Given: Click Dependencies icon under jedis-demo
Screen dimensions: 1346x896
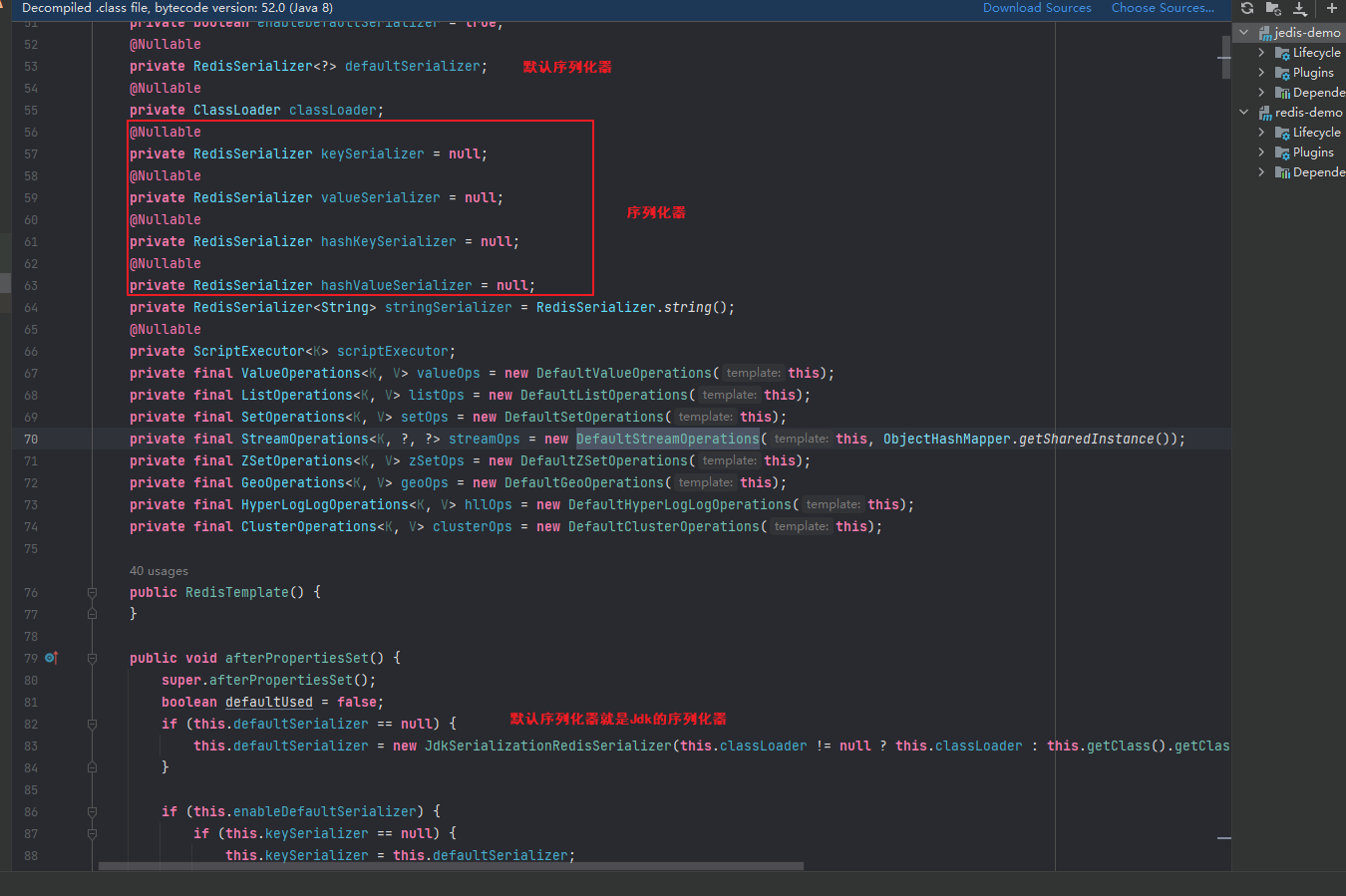Looking at the screenshot, I should tap(1282, 93).
